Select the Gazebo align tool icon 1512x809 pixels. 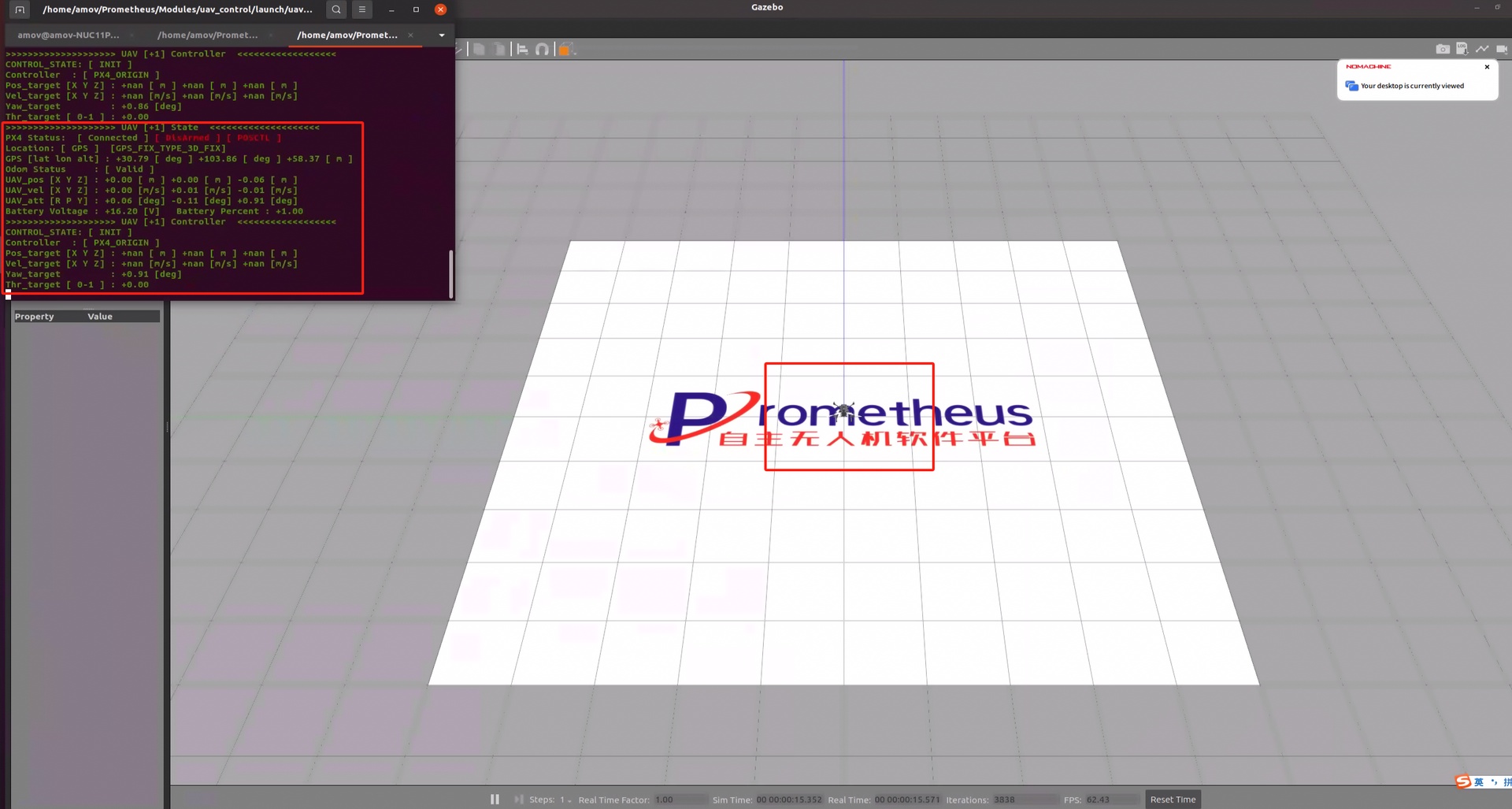522,49
